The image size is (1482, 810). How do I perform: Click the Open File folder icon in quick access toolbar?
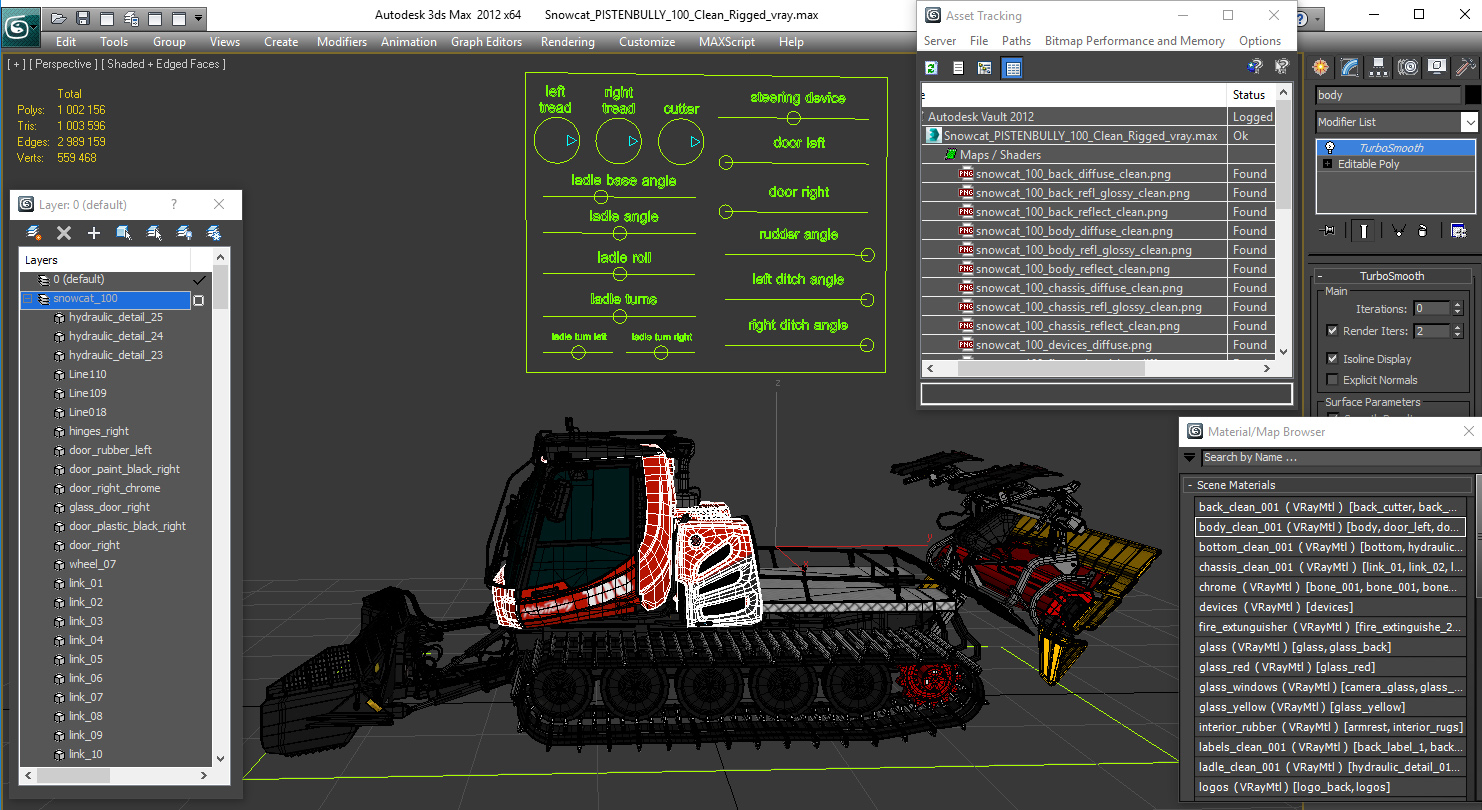coord(60,18)
